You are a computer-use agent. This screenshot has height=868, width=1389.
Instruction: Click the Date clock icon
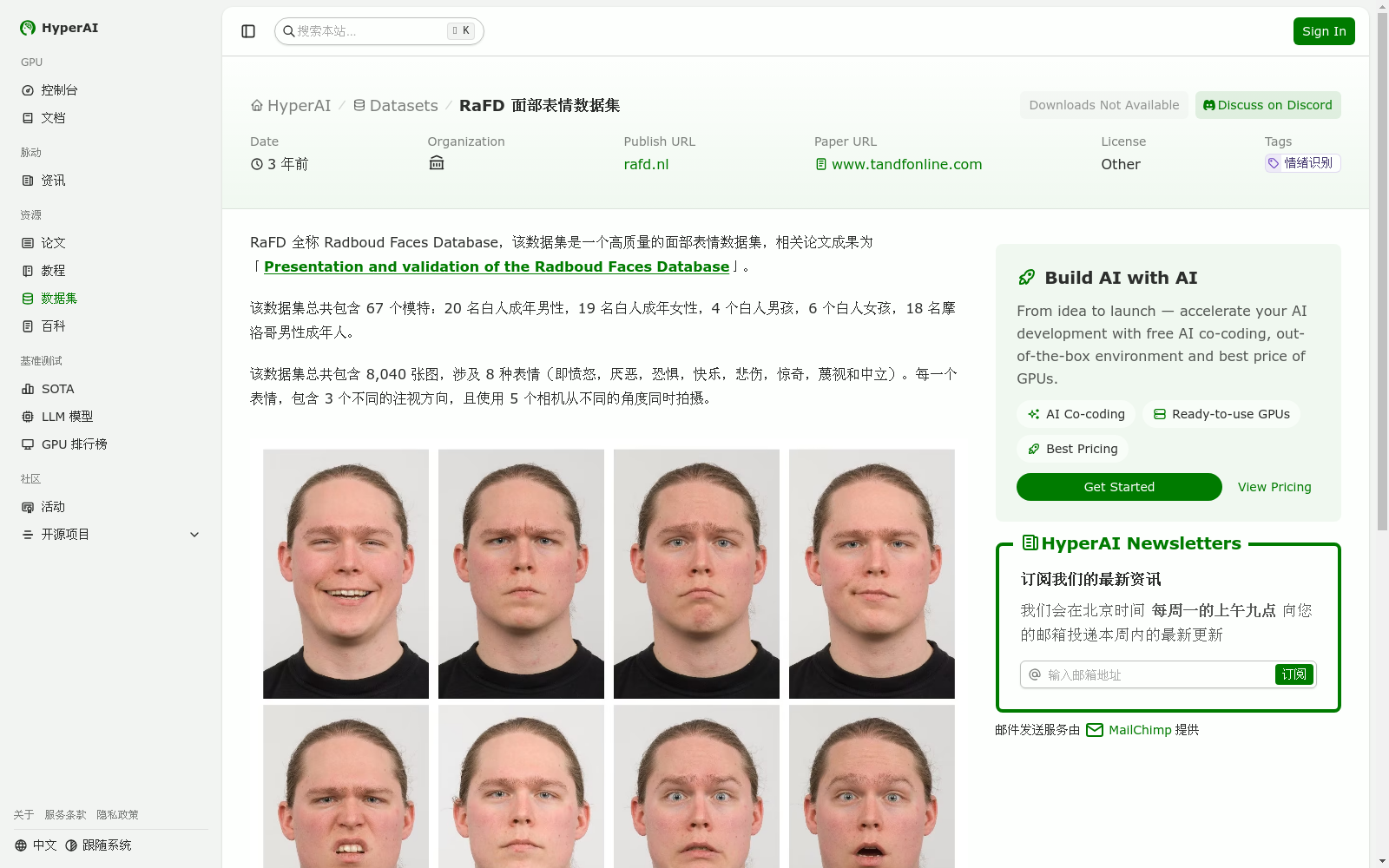click(257, 164)
